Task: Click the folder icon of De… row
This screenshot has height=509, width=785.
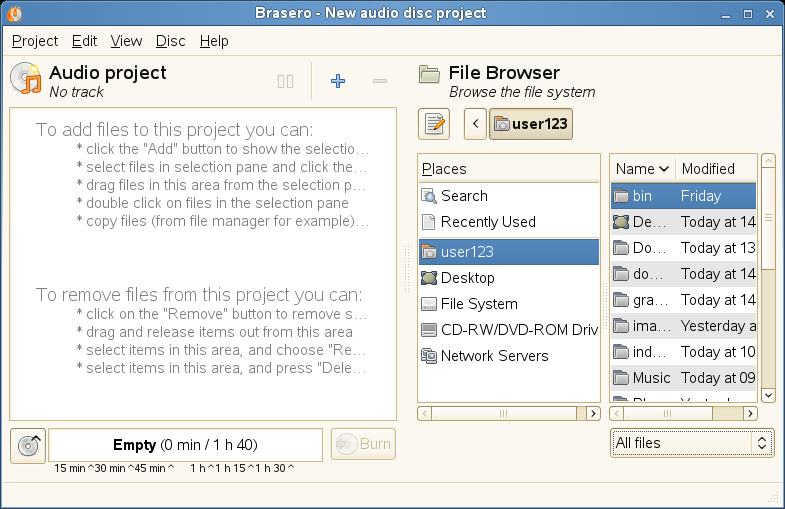Action: (x=621, y=222)
